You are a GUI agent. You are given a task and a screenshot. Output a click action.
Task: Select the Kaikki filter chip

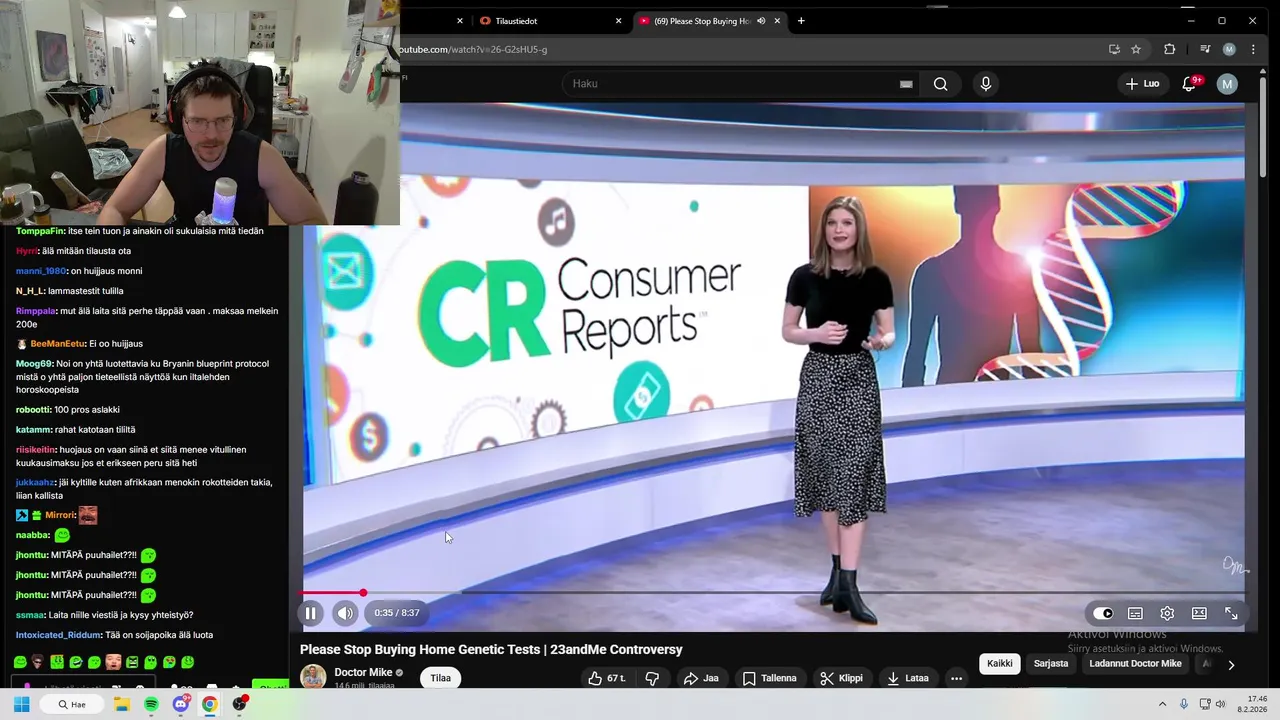point(999,663)
